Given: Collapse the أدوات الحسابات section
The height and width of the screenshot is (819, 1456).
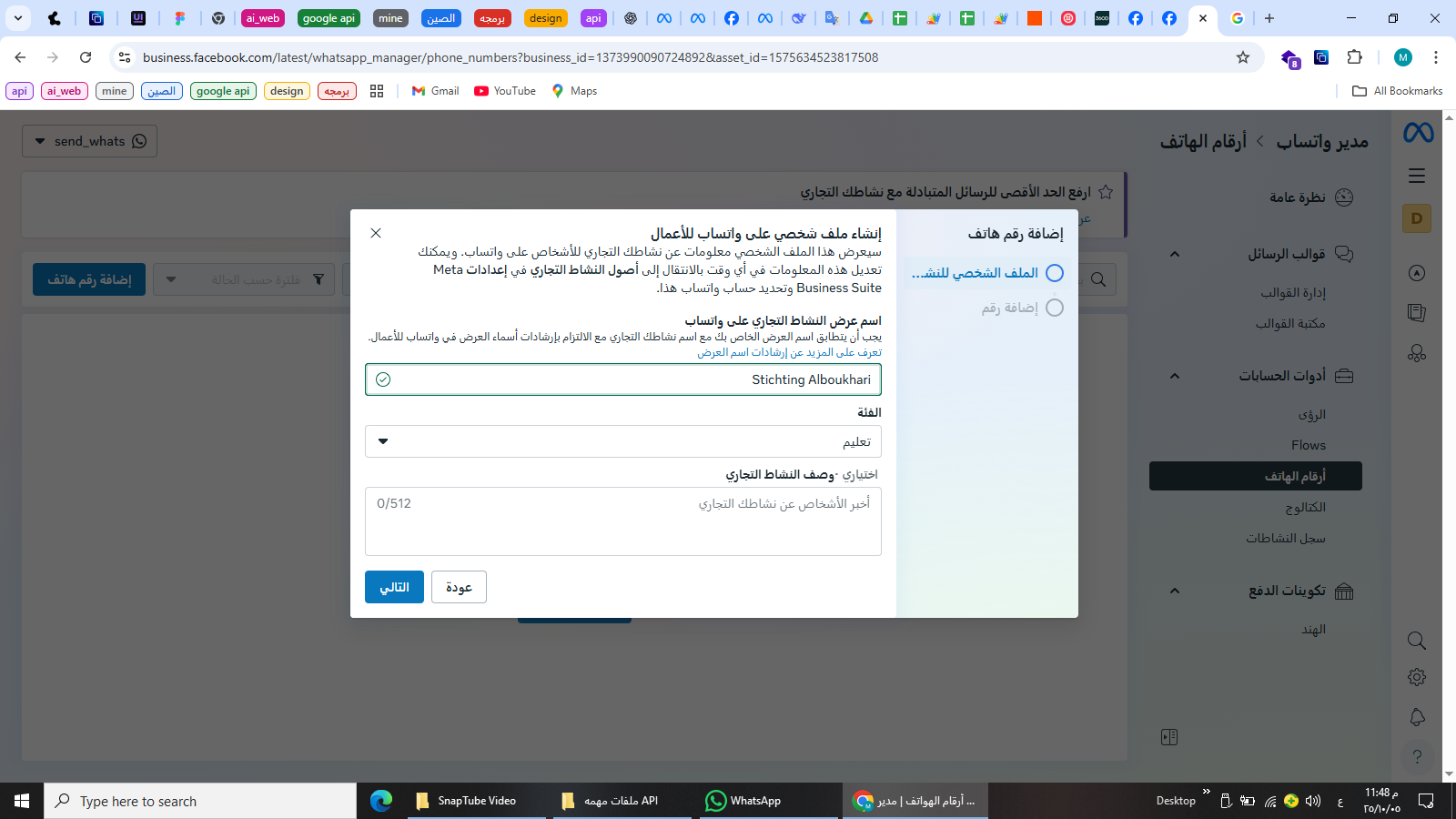Looking at the screenshot, I should (x=1175, y=376).
